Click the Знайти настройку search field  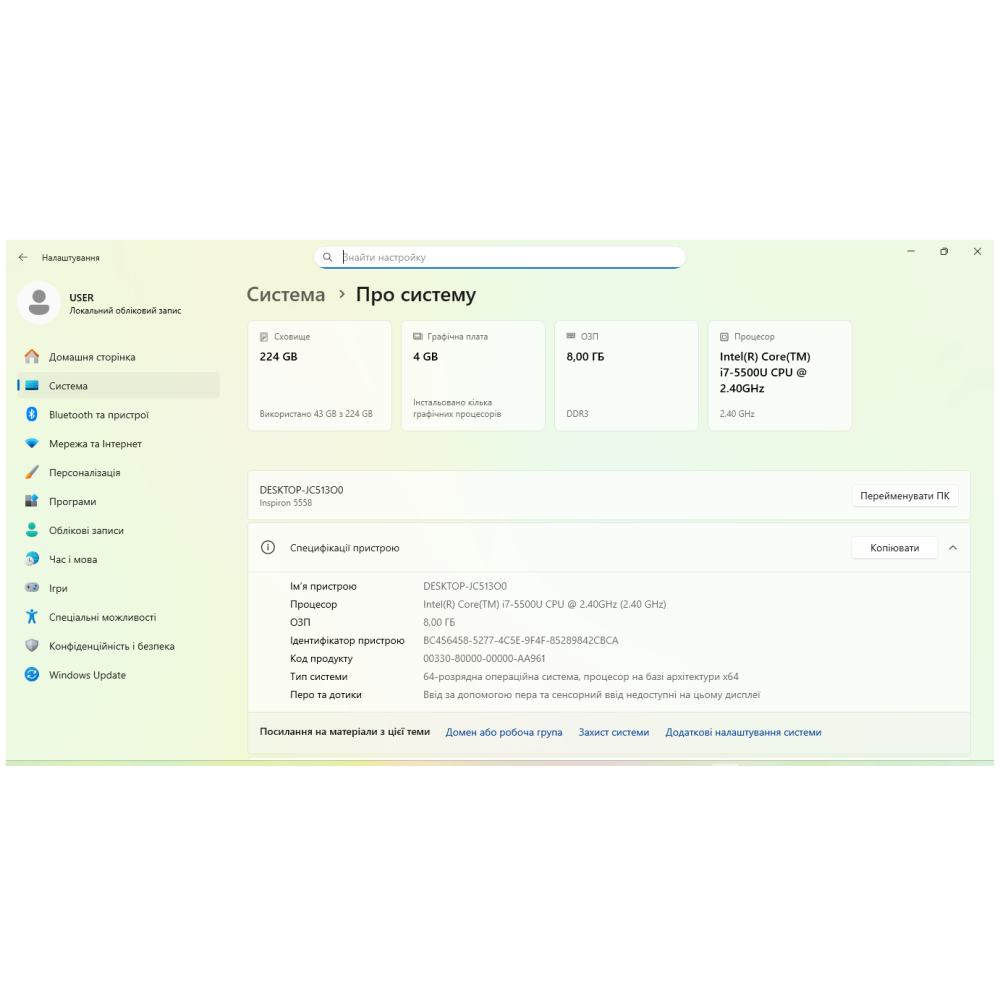point(510,257)
